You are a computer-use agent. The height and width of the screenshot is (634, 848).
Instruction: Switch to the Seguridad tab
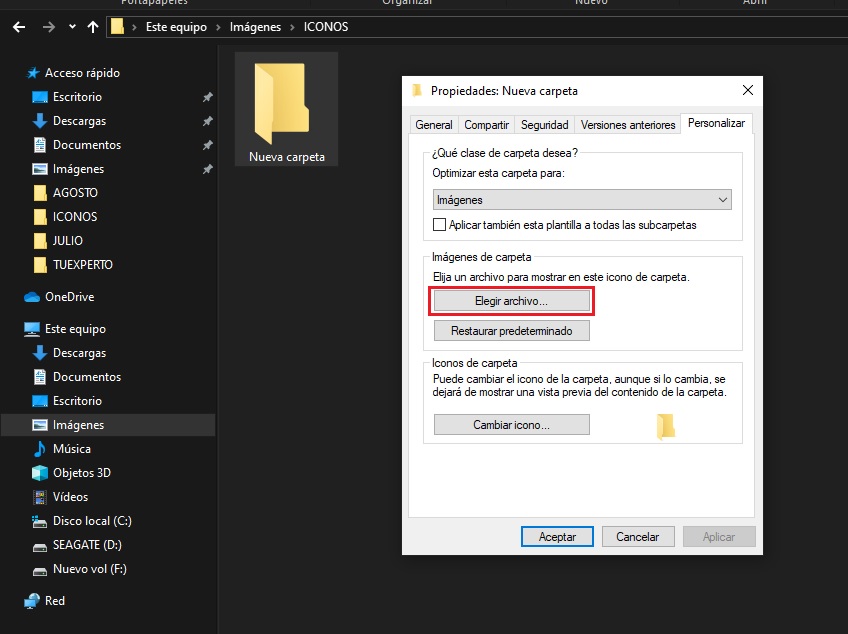[545, 125]
